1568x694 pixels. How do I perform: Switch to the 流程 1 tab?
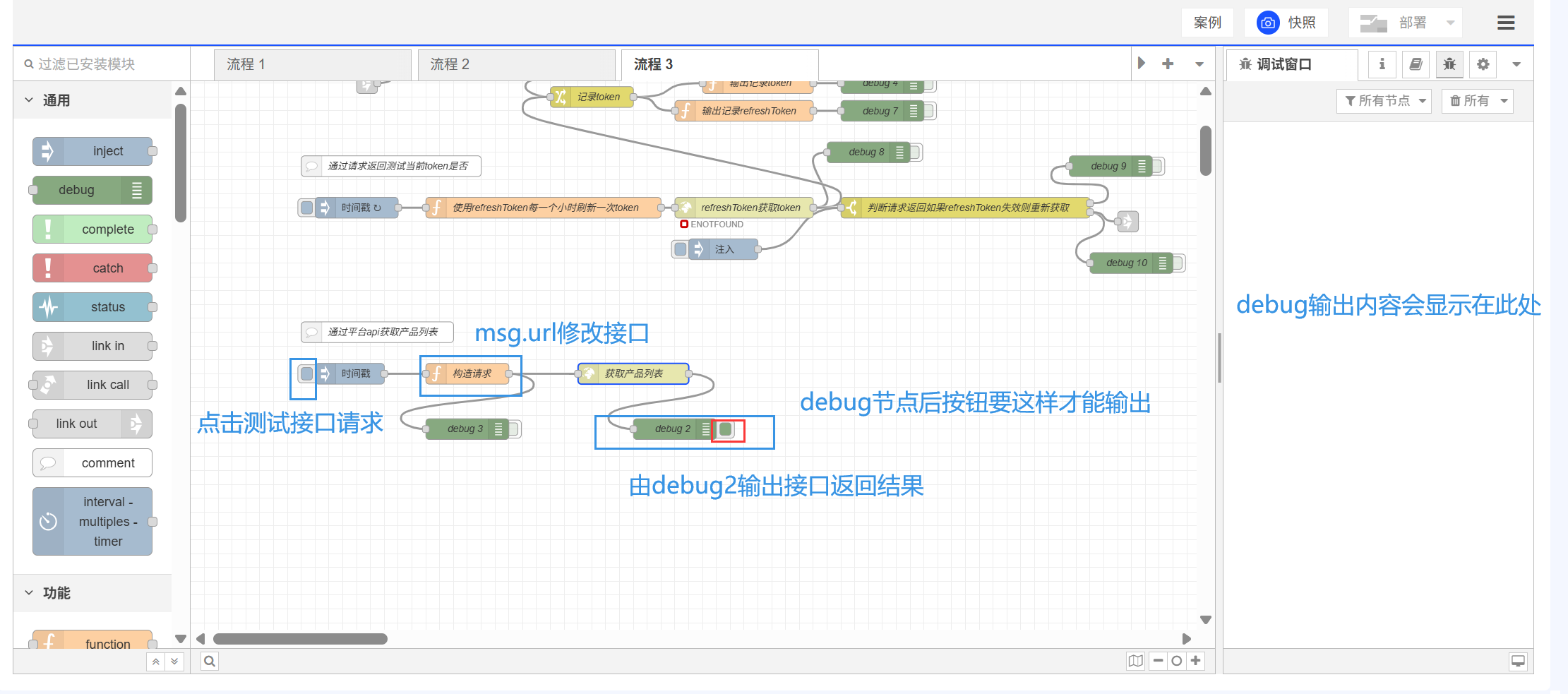tap(312, 64)
